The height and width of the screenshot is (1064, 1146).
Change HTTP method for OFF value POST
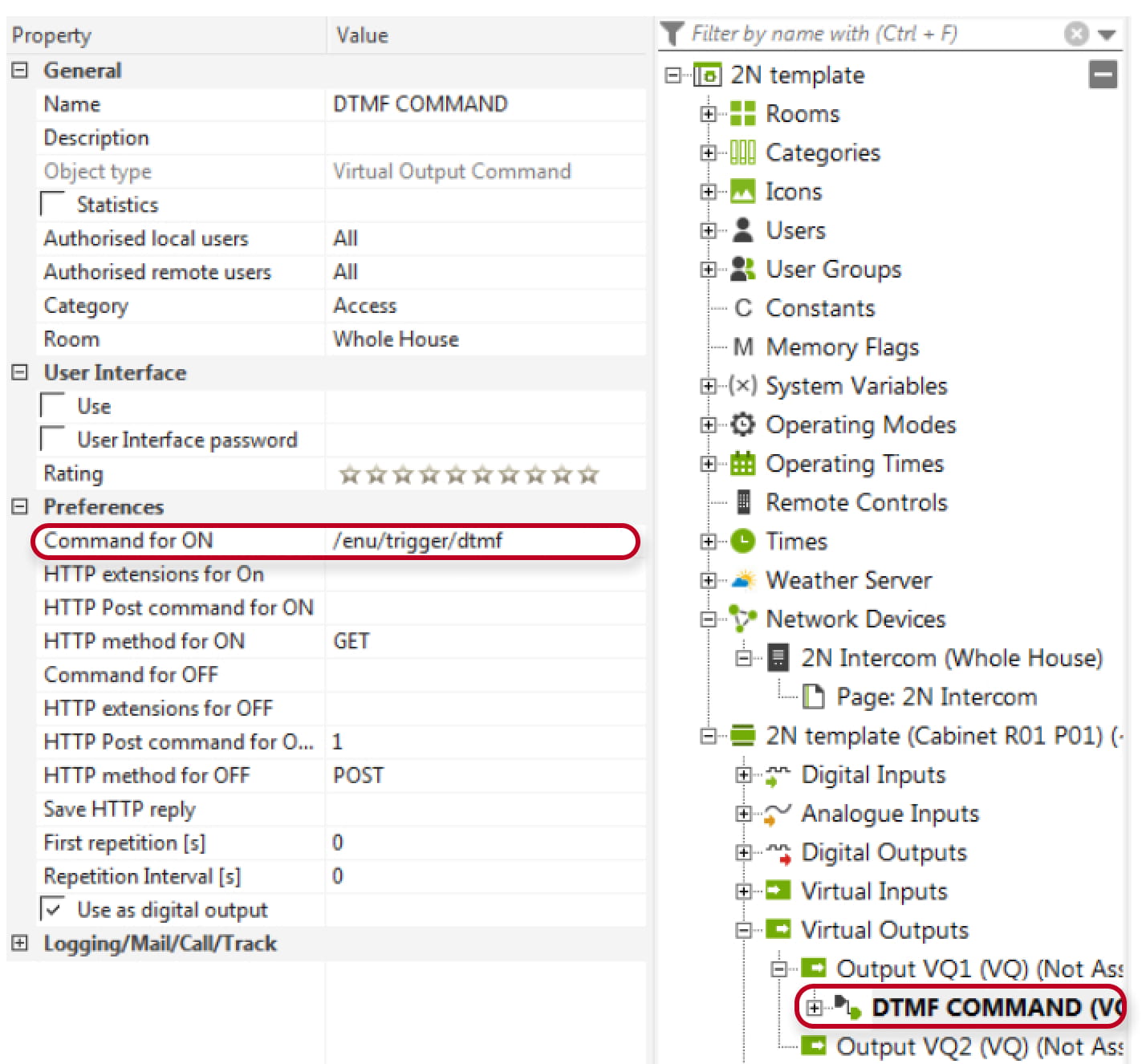pos(485,775)
